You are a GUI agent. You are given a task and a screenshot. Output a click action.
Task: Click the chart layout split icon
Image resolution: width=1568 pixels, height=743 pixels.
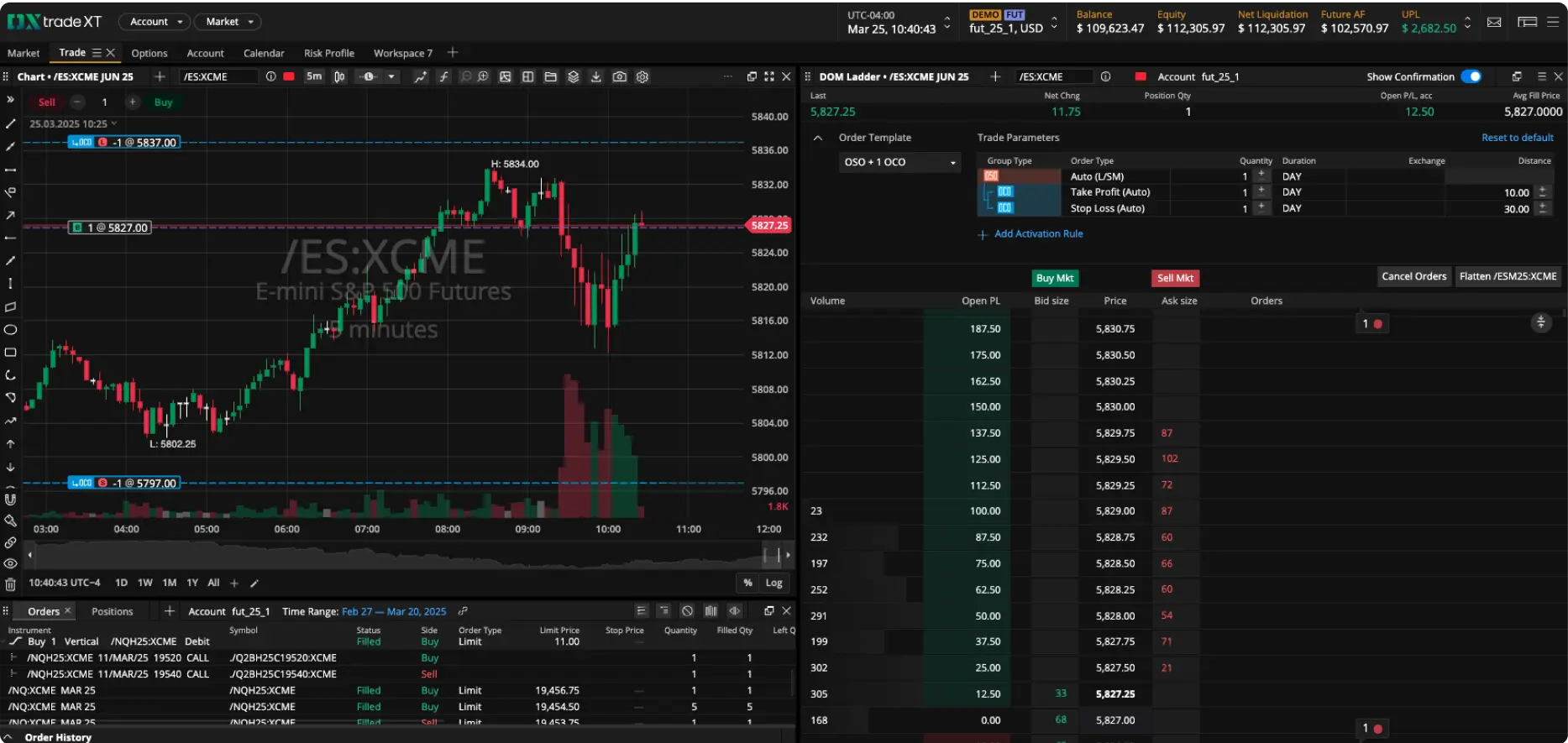(x=528, y=76)
